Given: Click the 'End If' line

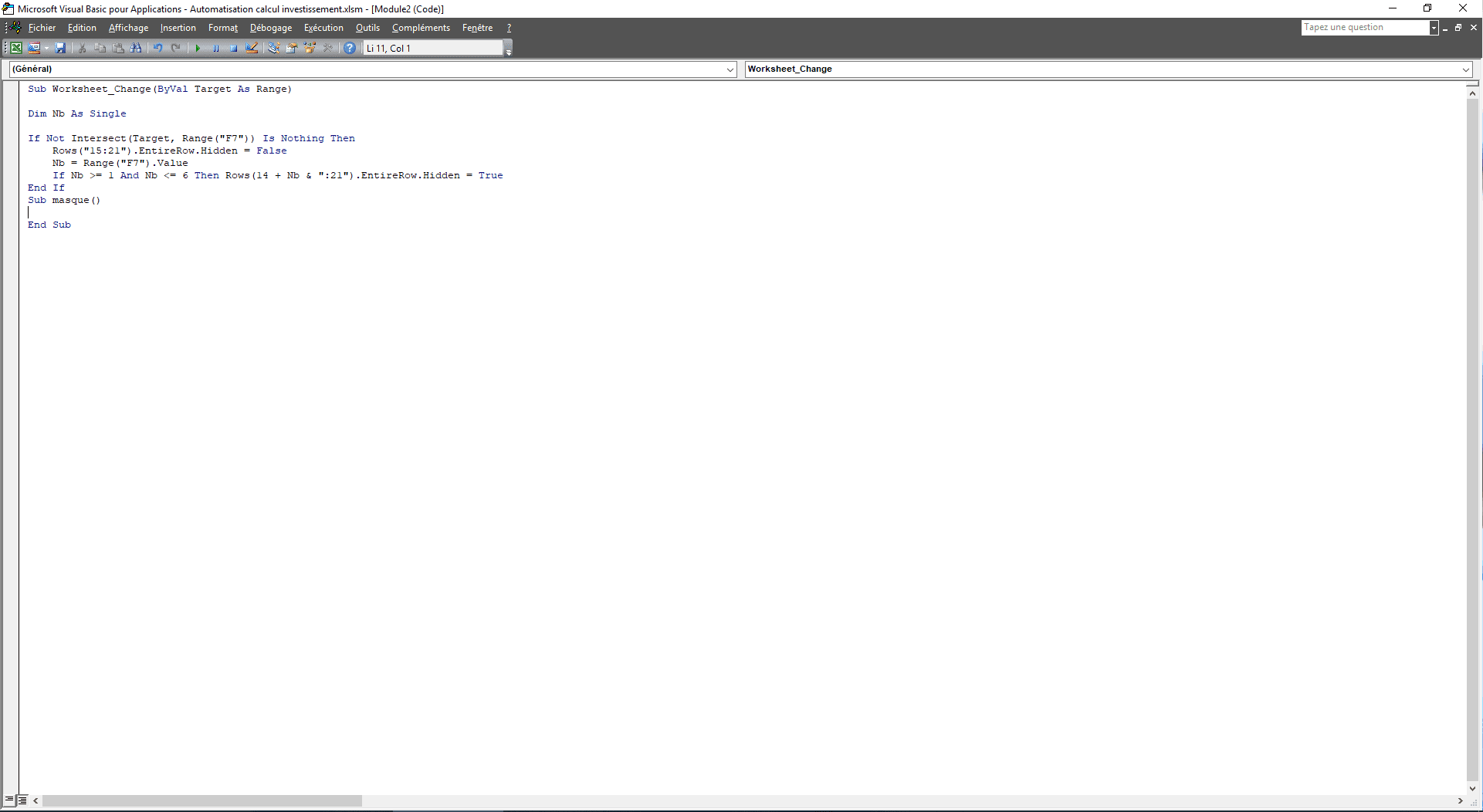Looking at the screenshot, I should 46,188.
